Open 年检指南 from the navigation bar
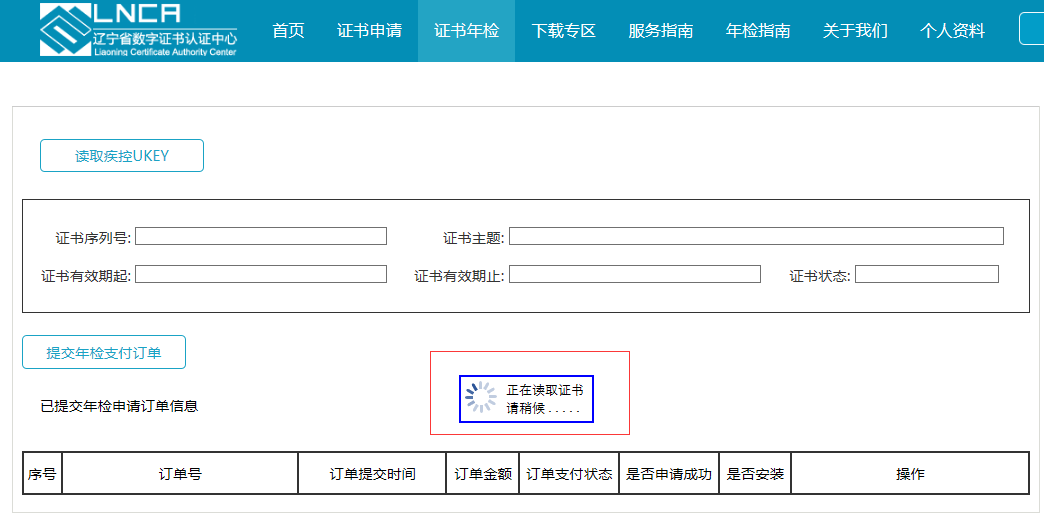Viewport: 1044px width, 518px height. click(x=757, y=31)
